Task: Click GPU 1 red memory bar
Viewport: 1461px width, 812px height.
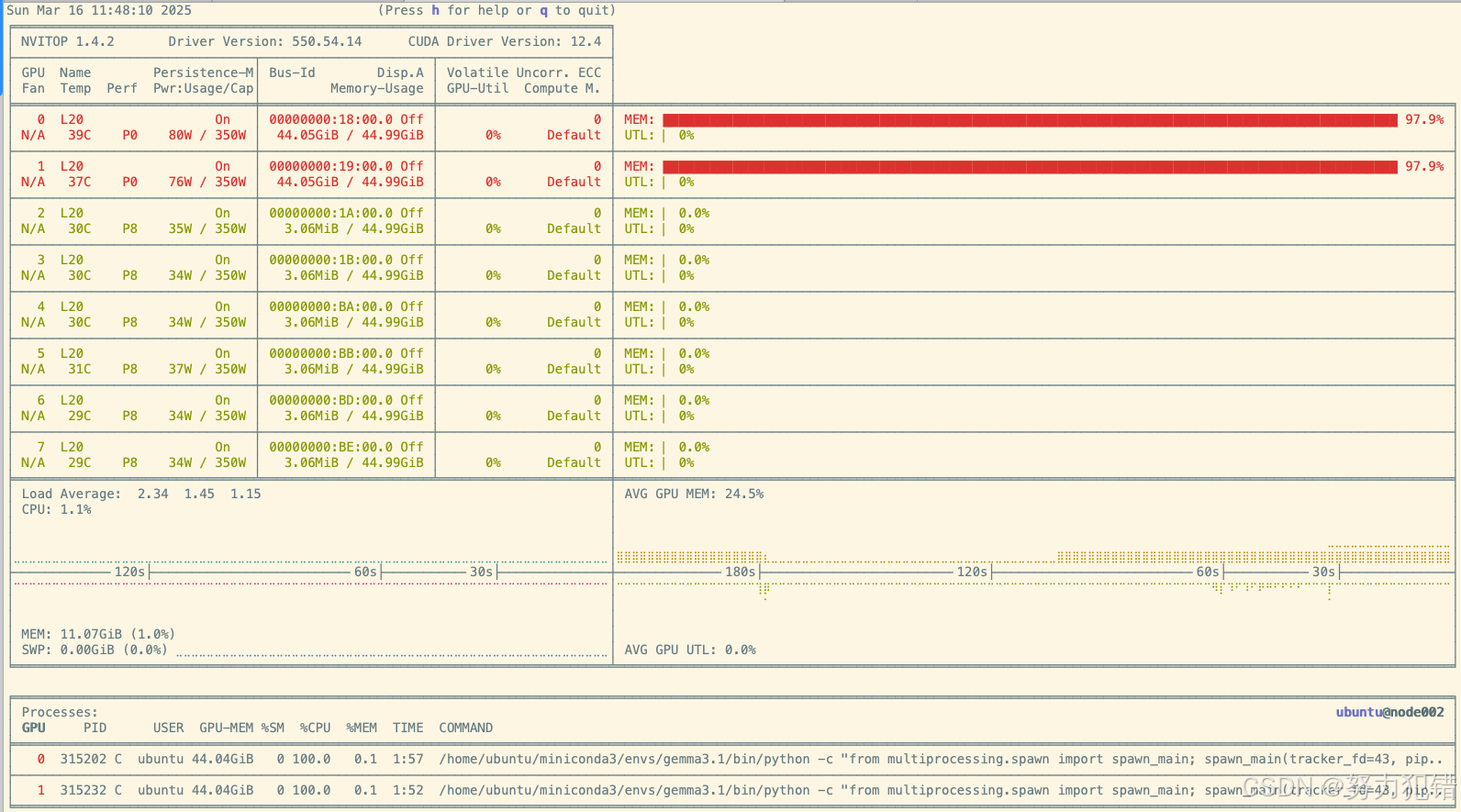Action: pos(1030,167)
